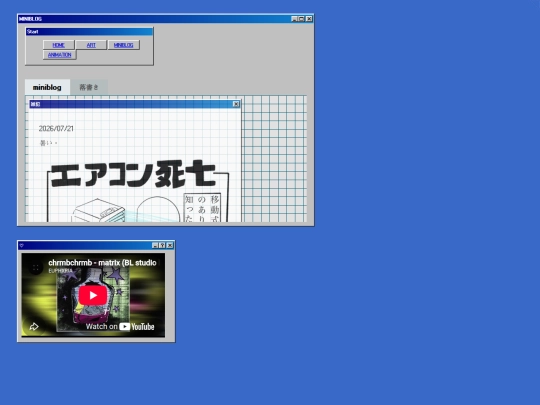The height and width of the screenshot is (405, 540).
Task: Open the HOME link in Start panel
Action: [x=59, y=45]
